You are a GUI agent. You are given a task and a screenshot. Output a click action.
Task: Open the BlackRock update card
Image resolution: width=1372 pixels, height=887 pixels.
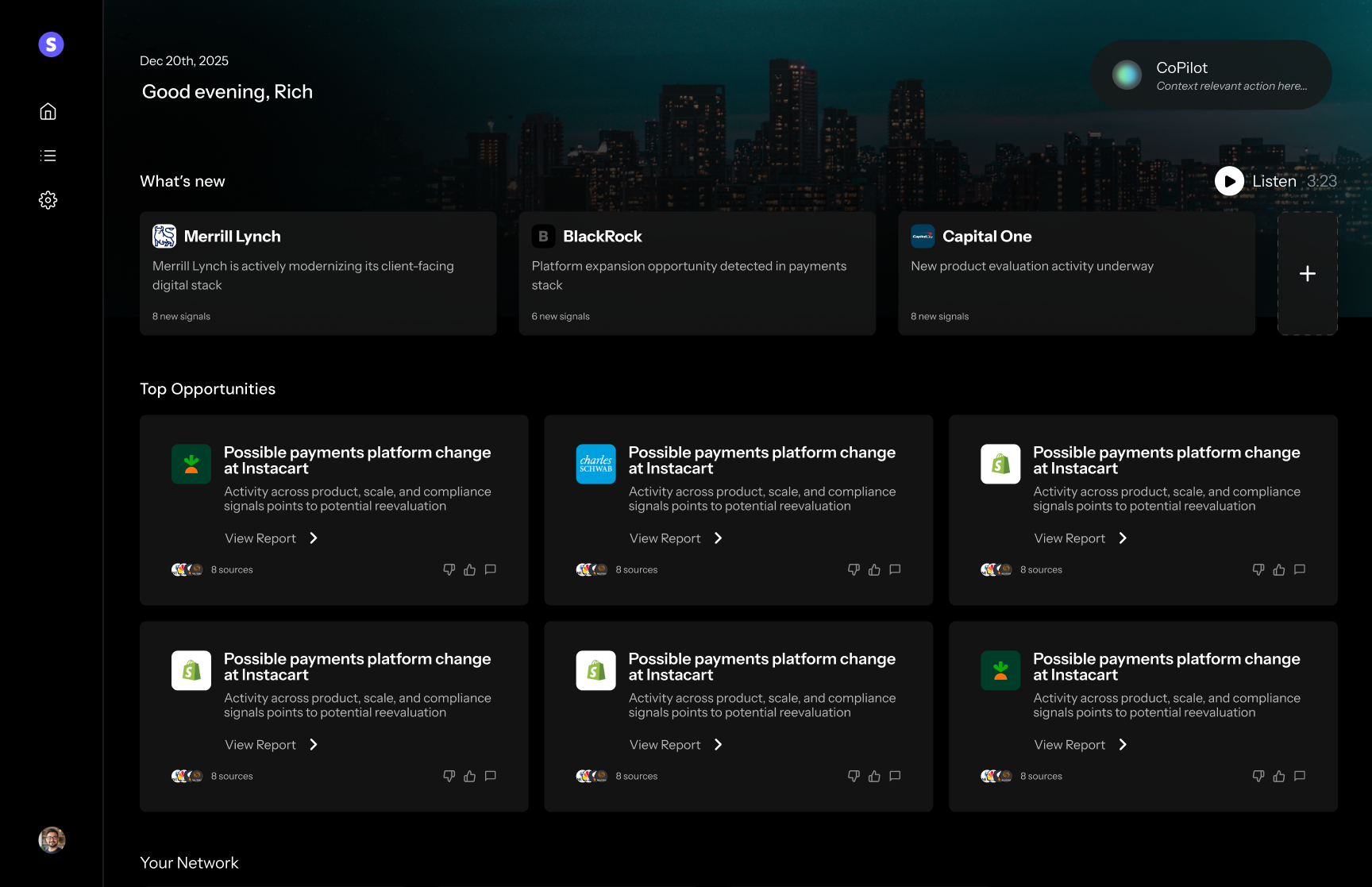coord(697,273)
